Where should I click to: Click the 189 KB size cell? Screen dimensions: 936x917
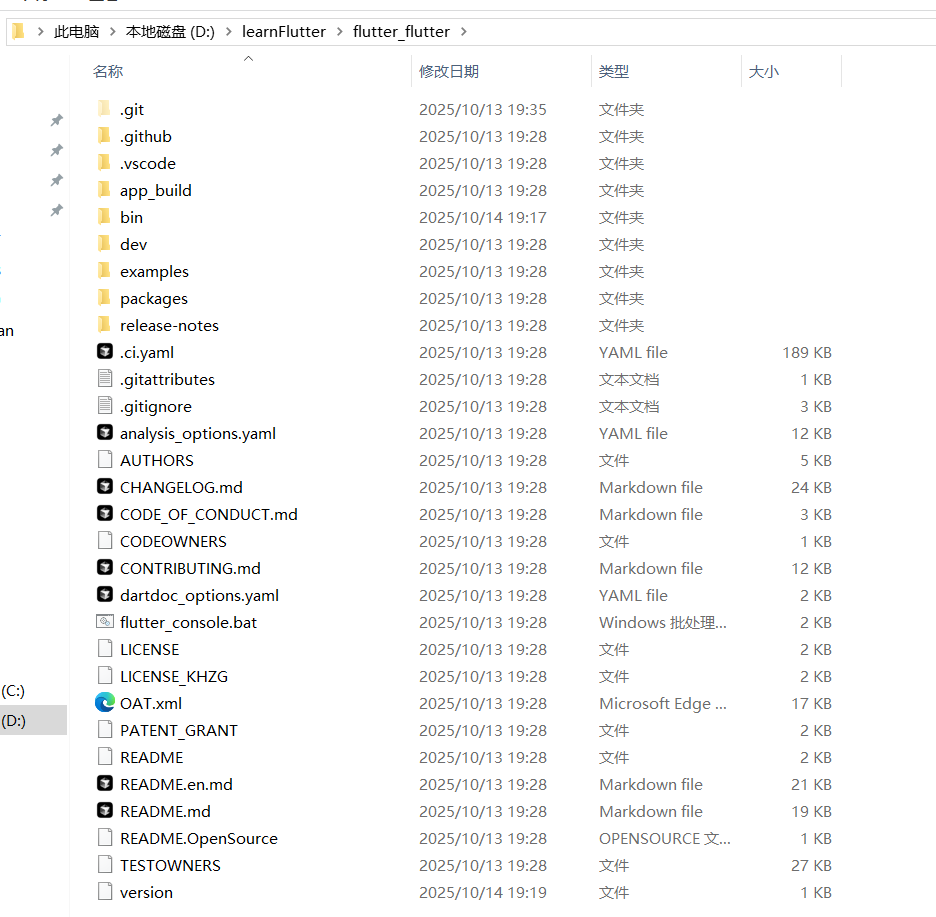click(x=807, y=352)
